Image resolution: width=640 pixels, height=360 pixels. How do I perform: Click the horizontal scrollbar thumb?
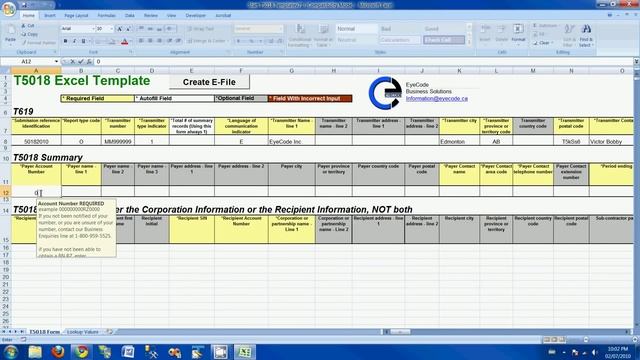(400, 332)
